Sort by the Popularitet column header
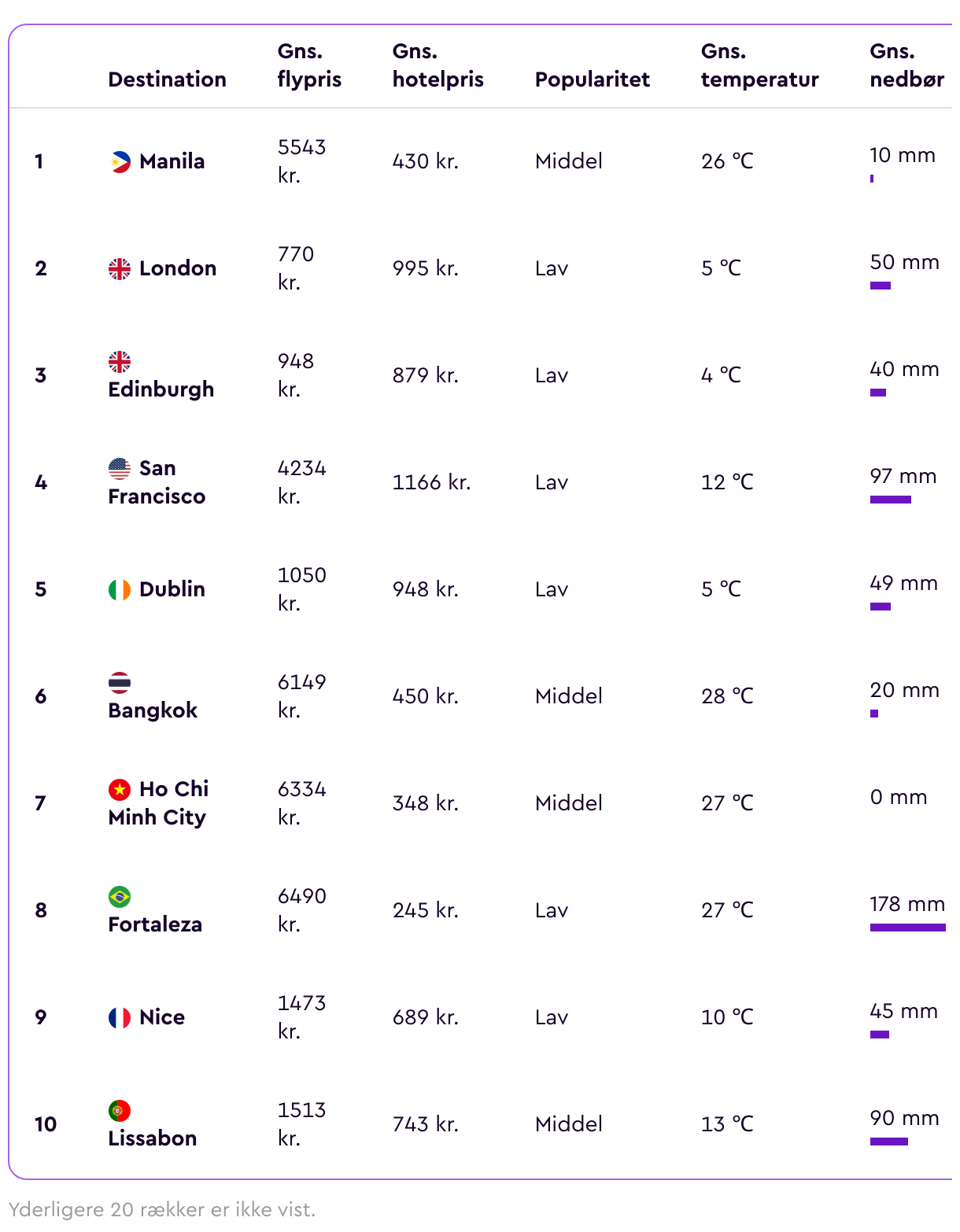Image resolution: width=960 pixels, height=1232 pixels. pyautogui.click(x=593, y=79)
